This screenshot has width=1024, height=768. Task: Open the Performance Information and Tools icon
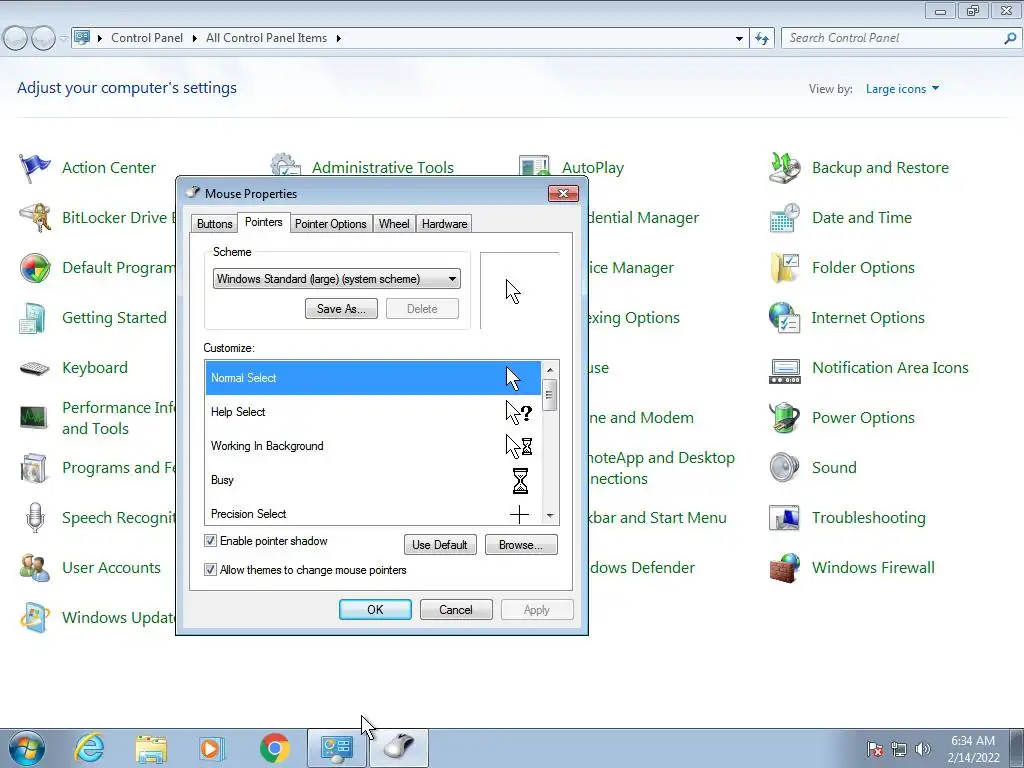35,417
